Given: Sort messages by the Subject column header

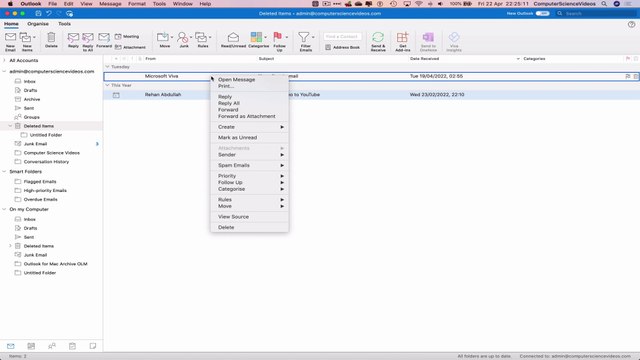Looking at the screenshot, I should [x=266, y=59].
